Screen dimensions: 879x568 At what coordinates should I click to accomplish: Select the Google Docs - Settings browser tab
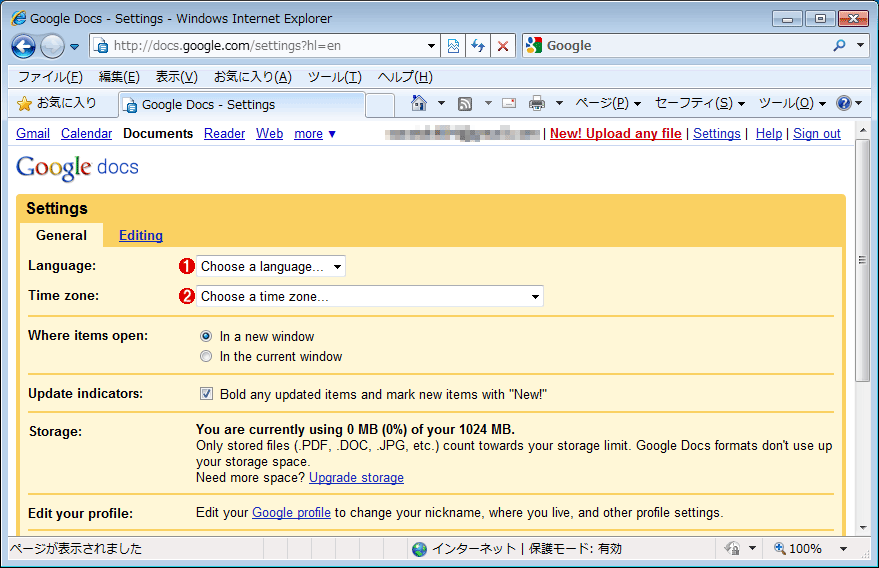click(242, 105)
